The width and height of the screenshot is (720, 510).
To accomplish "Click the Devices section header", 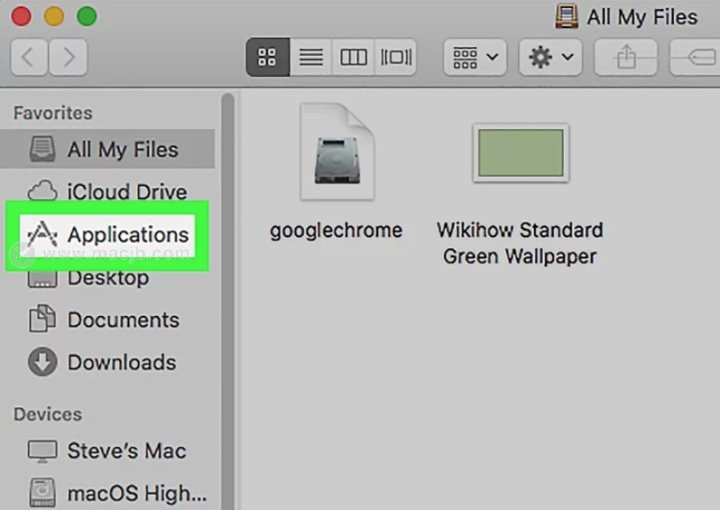I will pyautogui.click(x=48, y=415).
